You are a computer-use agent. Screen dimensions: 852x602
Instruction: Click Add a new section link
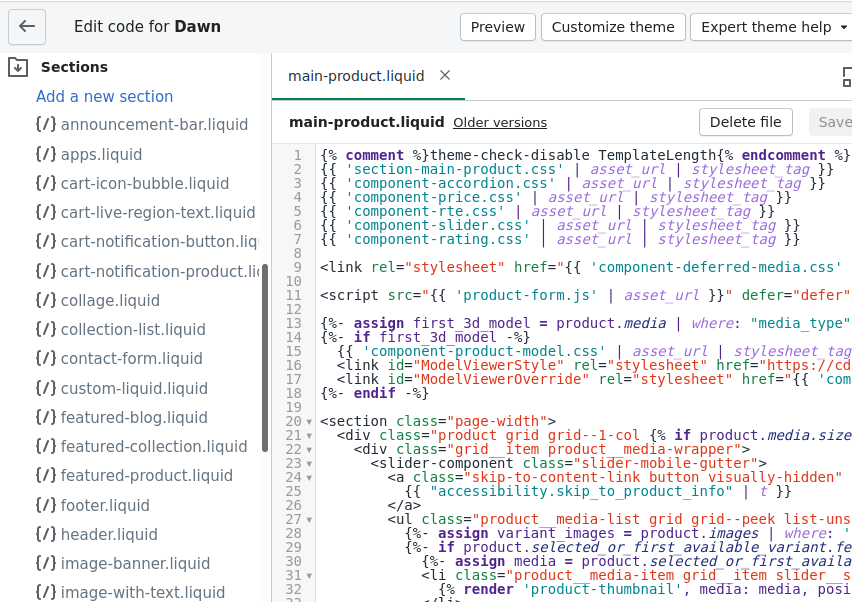[x=105, y=97]
